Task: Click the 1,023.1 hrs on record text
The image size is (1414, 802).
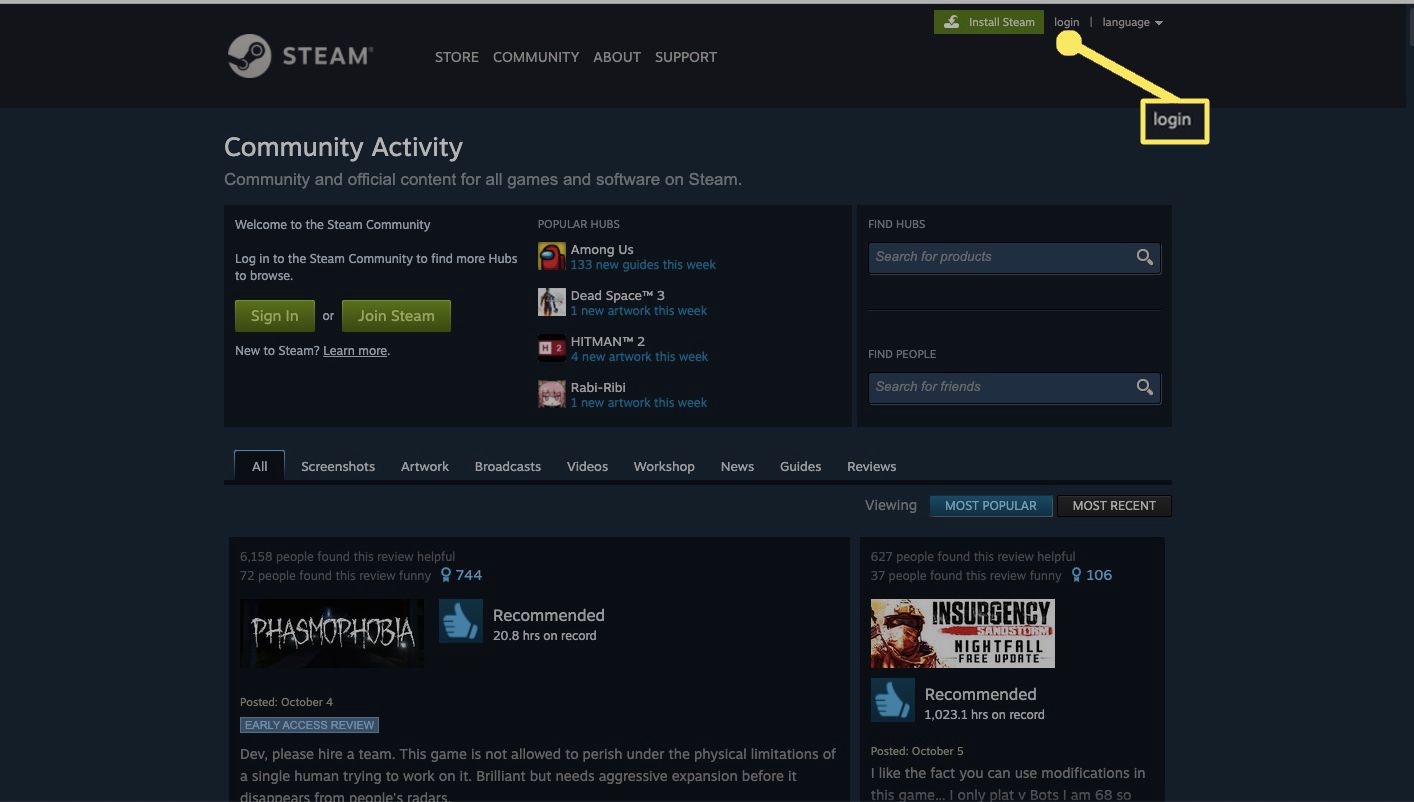Action: (x=985, y=715)
